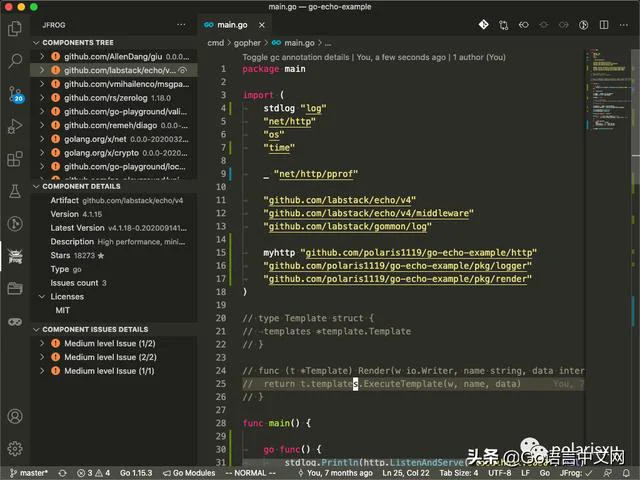
Task: Expand github.com/AllenDang/giu tree node
Action: [x=42, y=56]
